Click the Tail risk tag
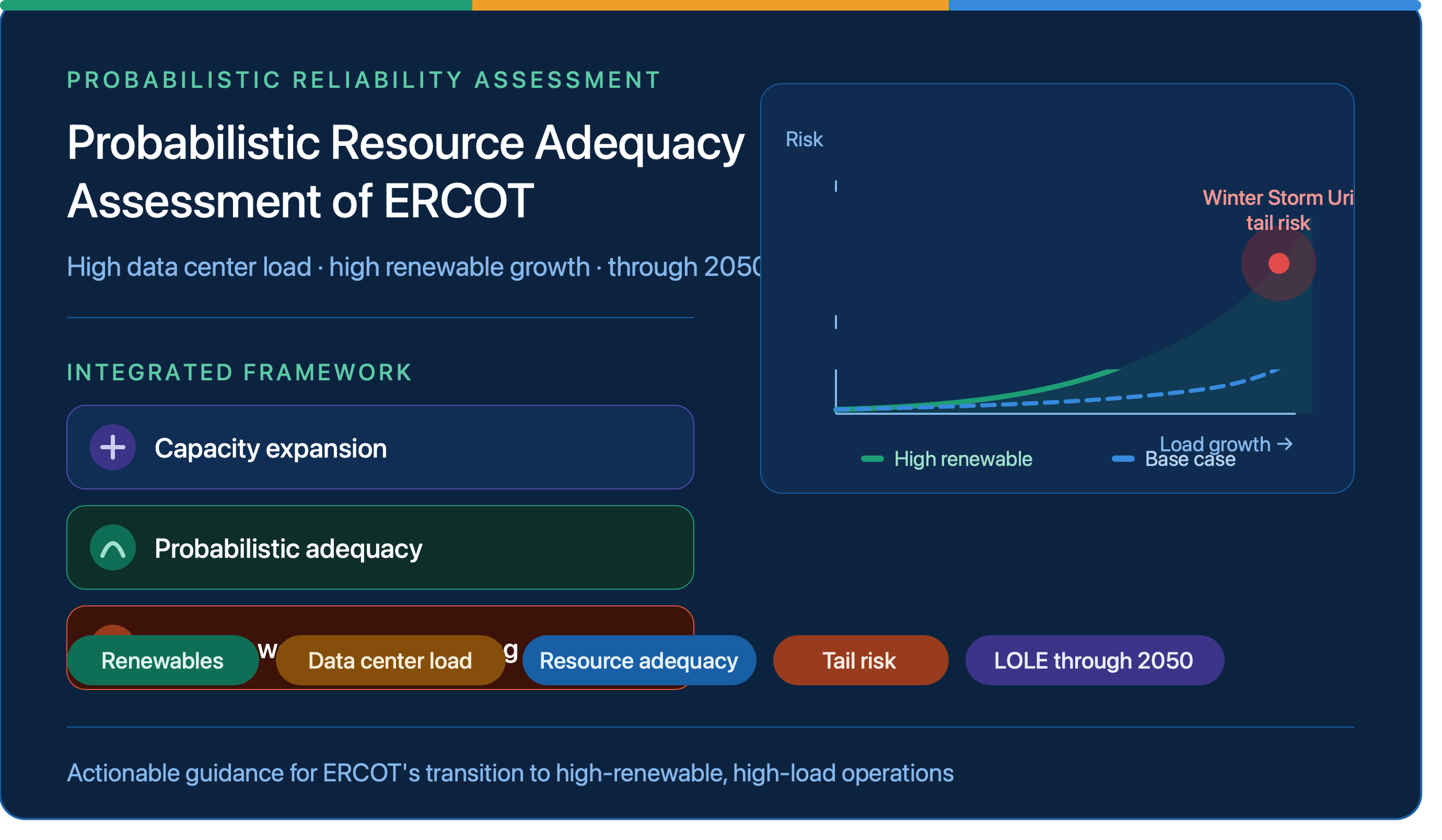 pos(860,660)
